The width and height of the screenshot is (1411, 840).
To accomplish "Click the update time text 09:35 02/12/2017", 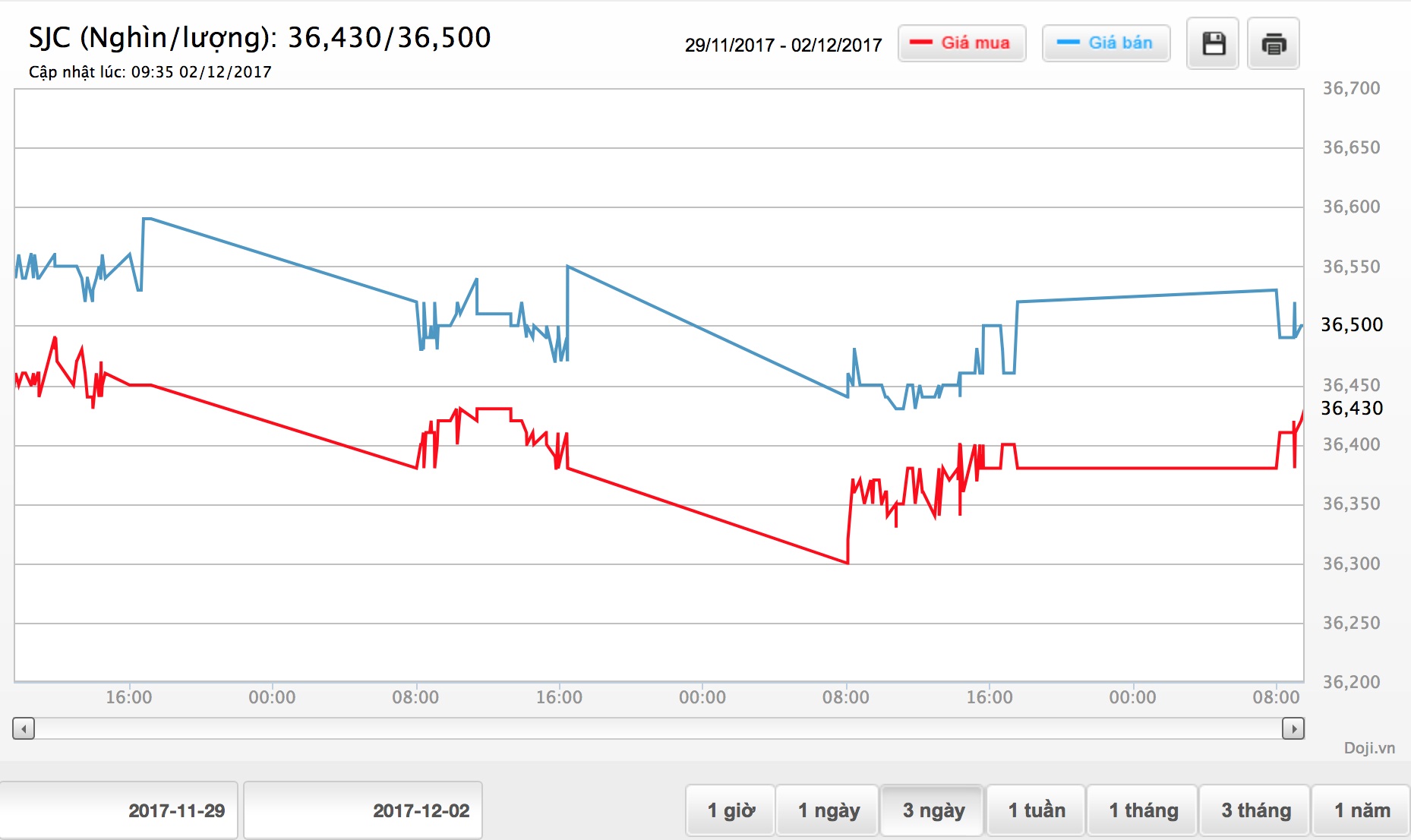I will coord(150,72).
